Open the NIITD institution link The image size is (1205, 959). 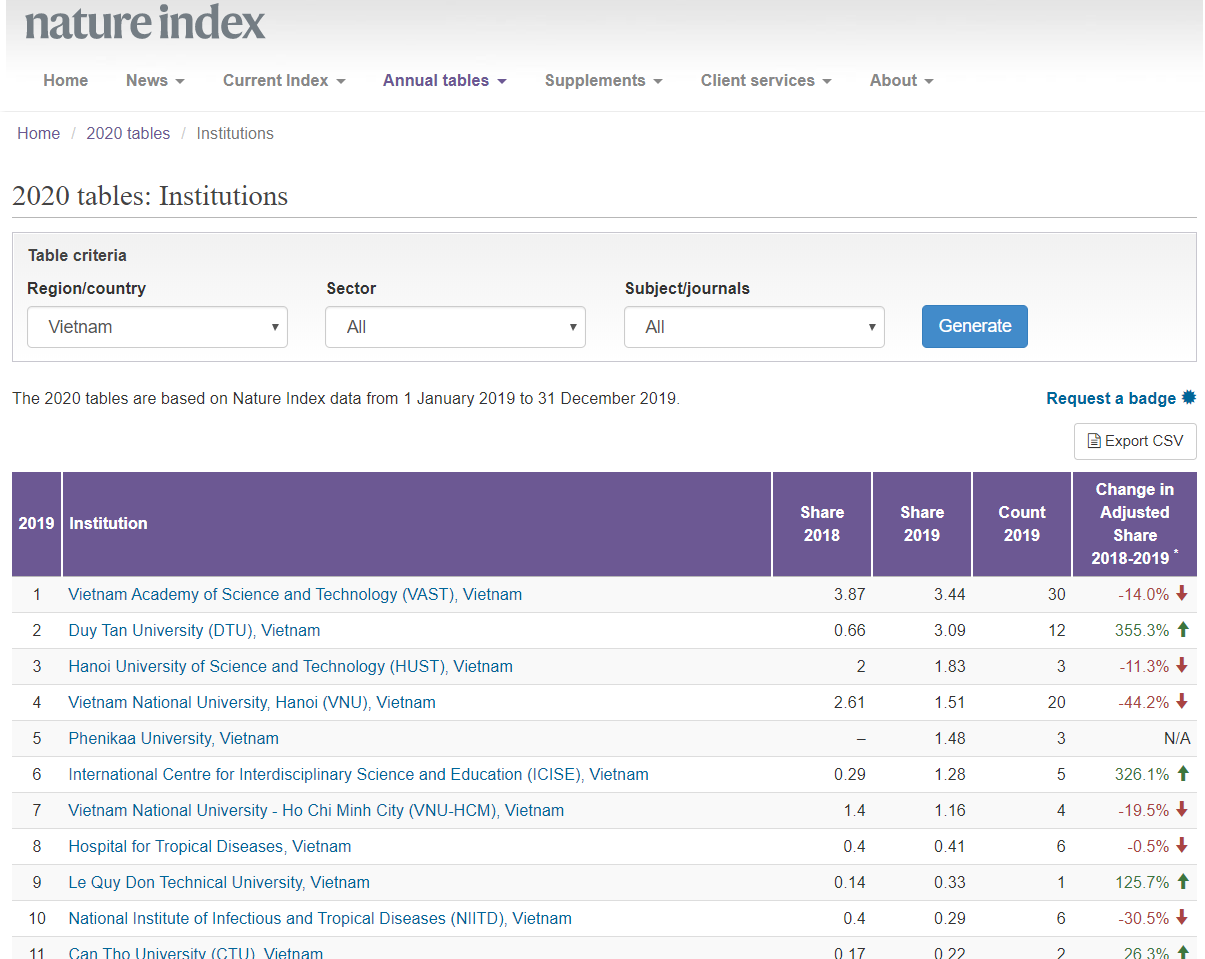click(x=320, y=918)
